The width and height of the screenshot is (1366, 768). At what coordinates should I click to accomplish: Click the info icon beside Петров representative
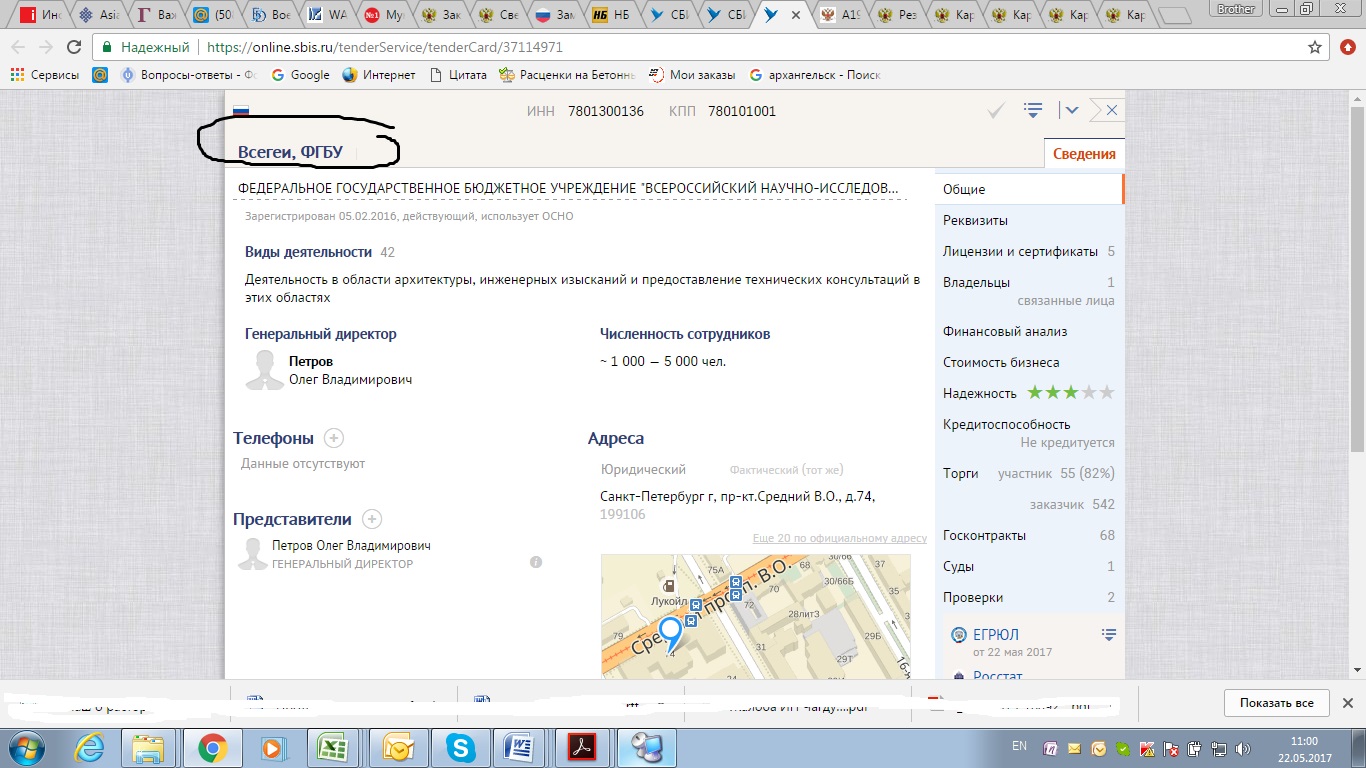536,562
